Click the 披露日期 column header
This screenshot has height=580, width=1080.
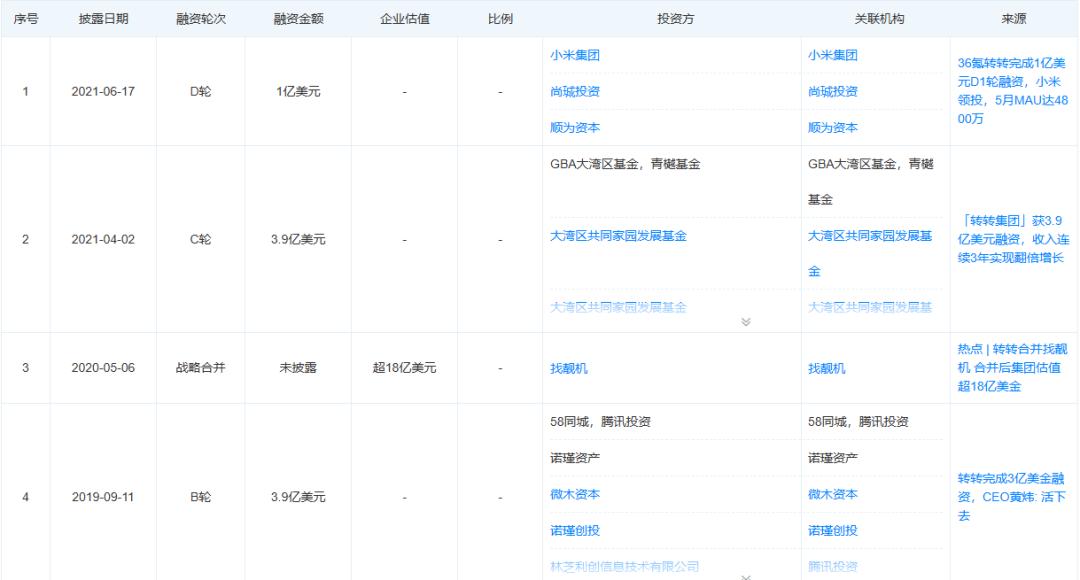tap(103, 19)
